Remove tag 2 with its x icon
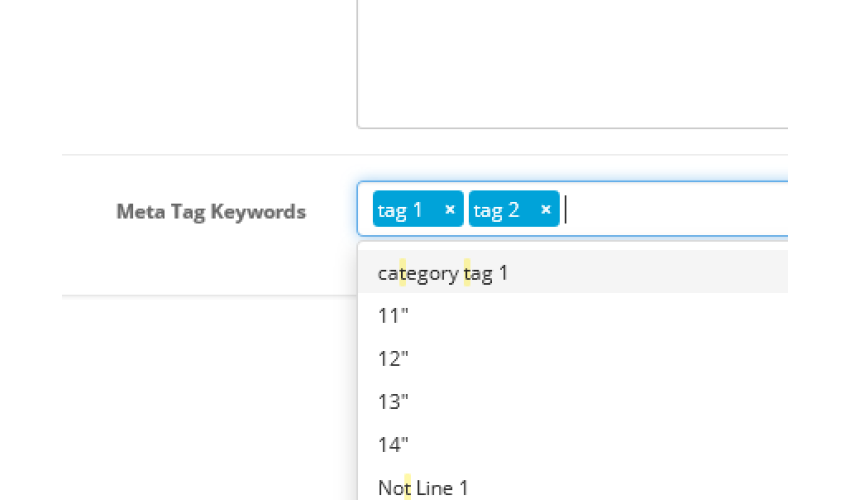Viewport: 850px width, 500px height. 545,209
